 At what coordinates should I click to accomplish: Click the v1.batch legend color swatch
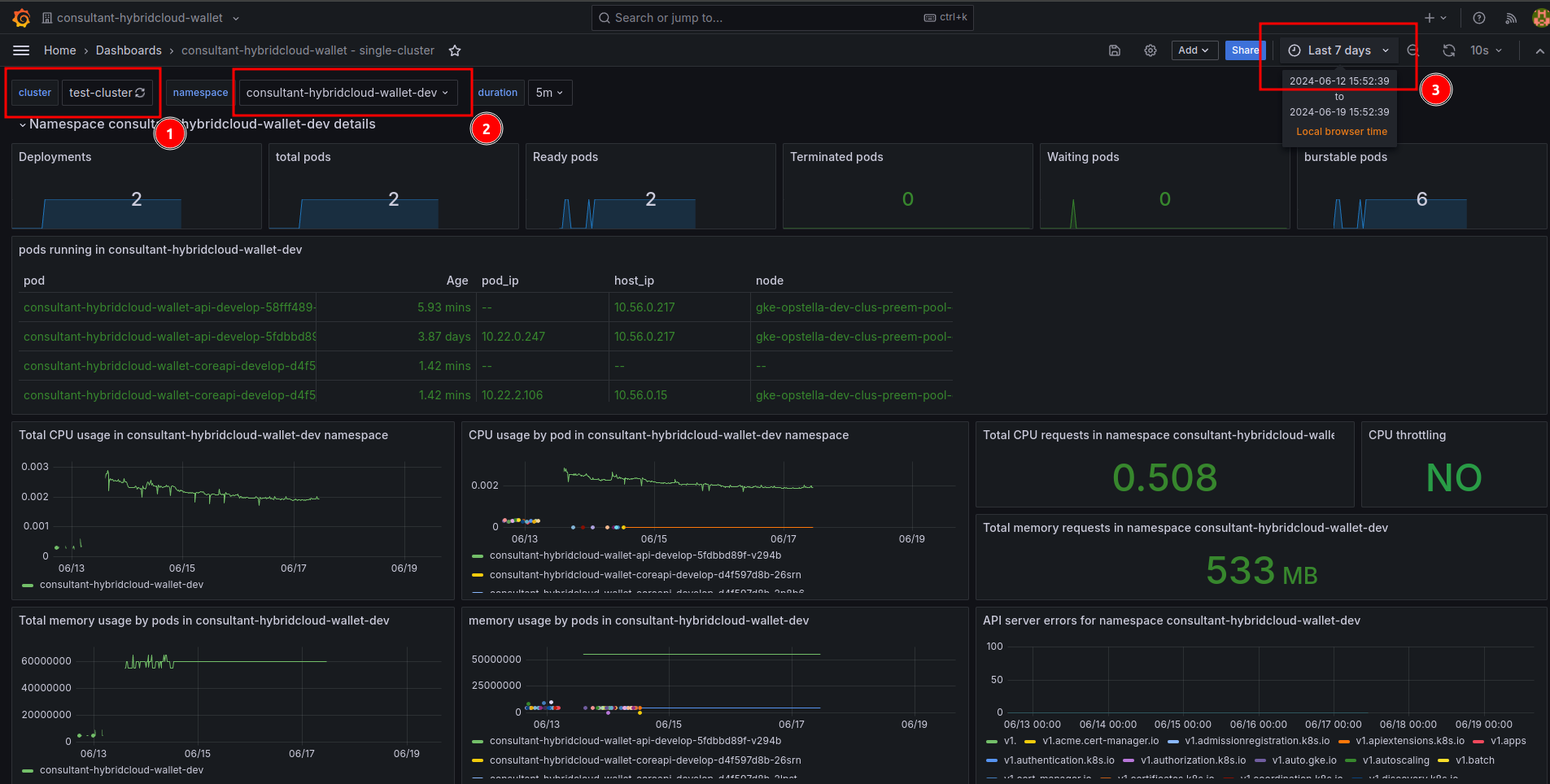(x=1443, y=760)
